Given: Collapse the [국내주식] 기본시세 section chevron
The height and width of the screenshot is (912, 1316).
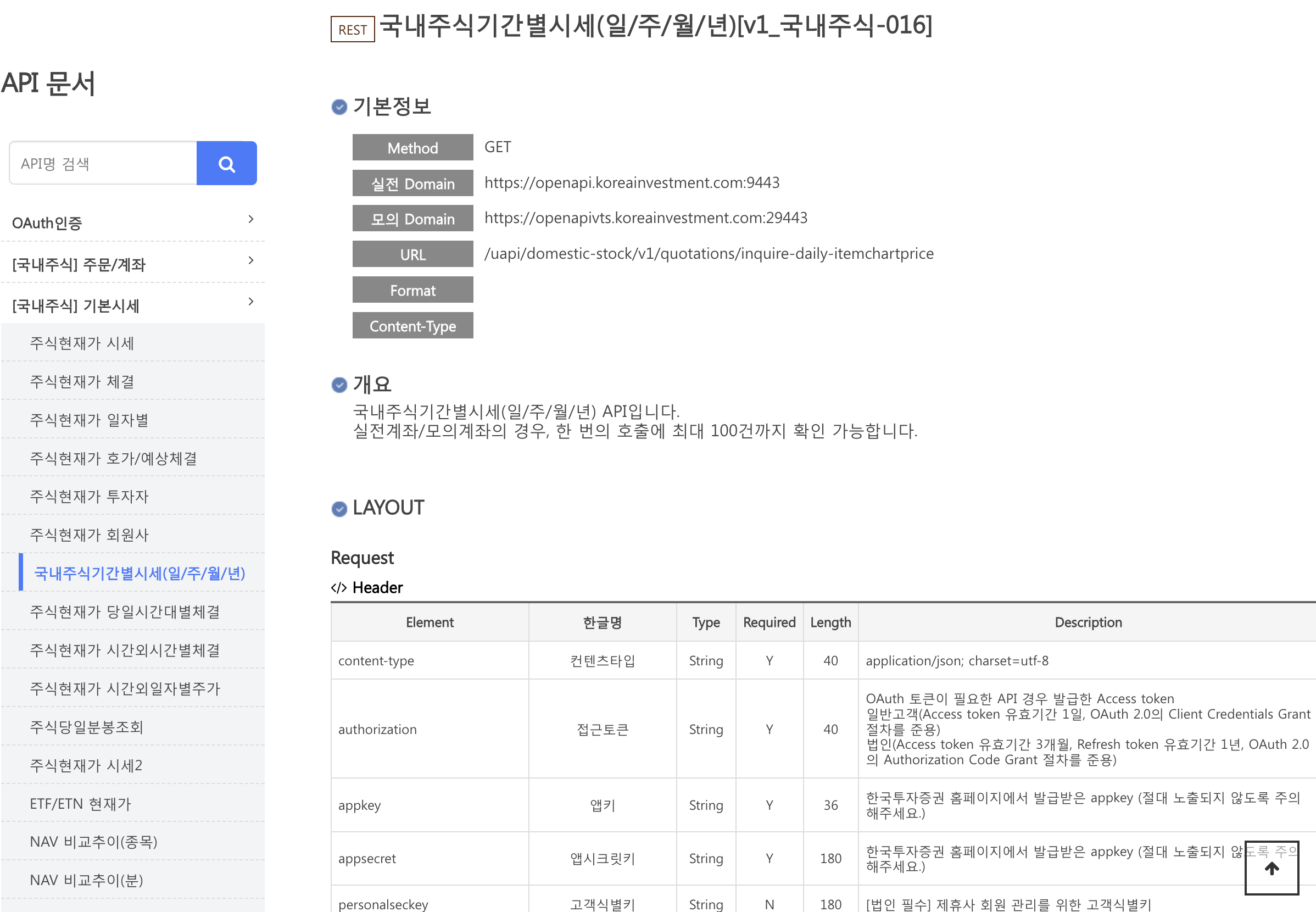Looking at the screenshot, I should click(x=251, y=302).
